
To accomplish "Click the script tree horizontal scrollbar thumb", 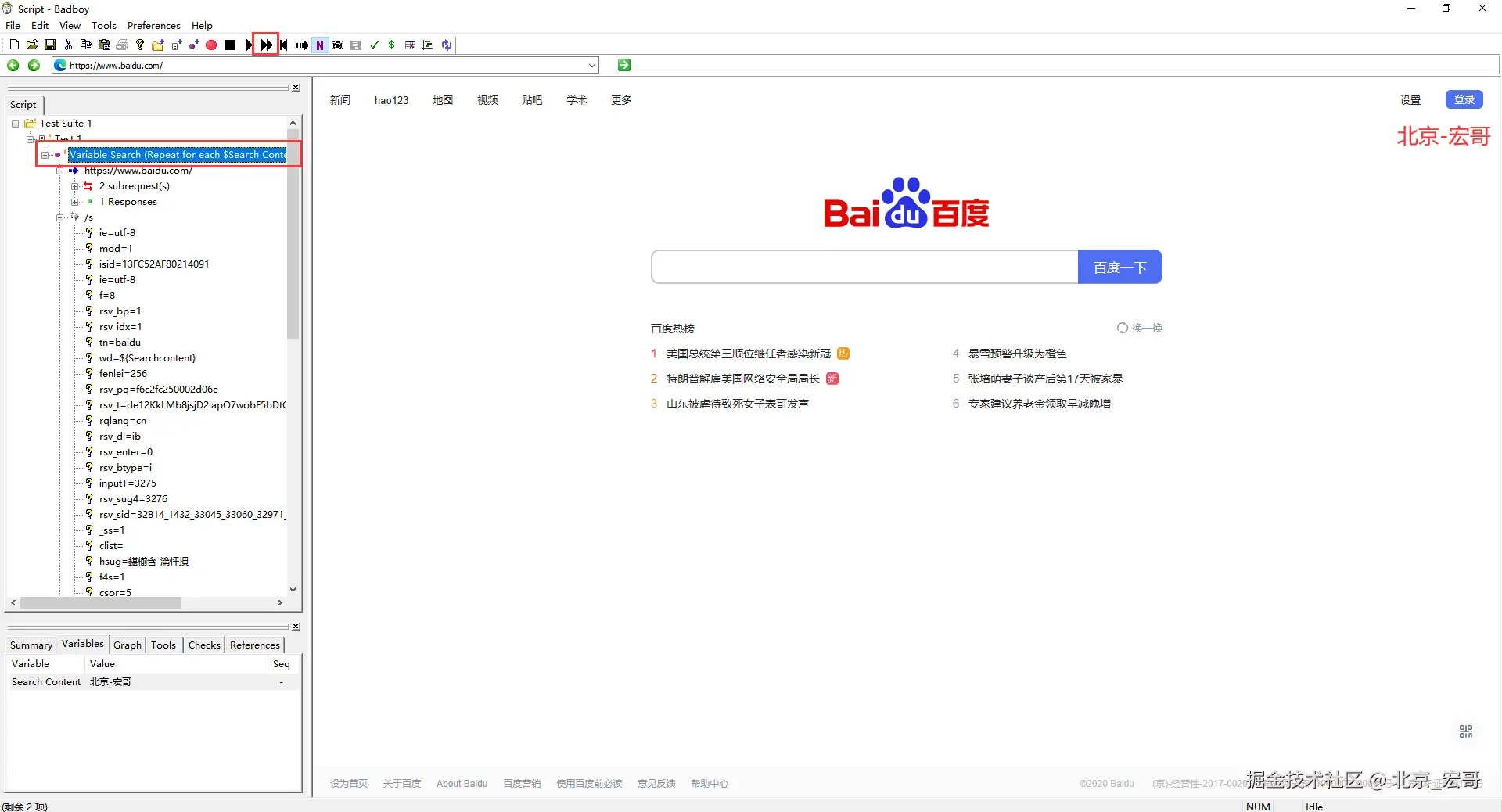I will pos(101,603).
